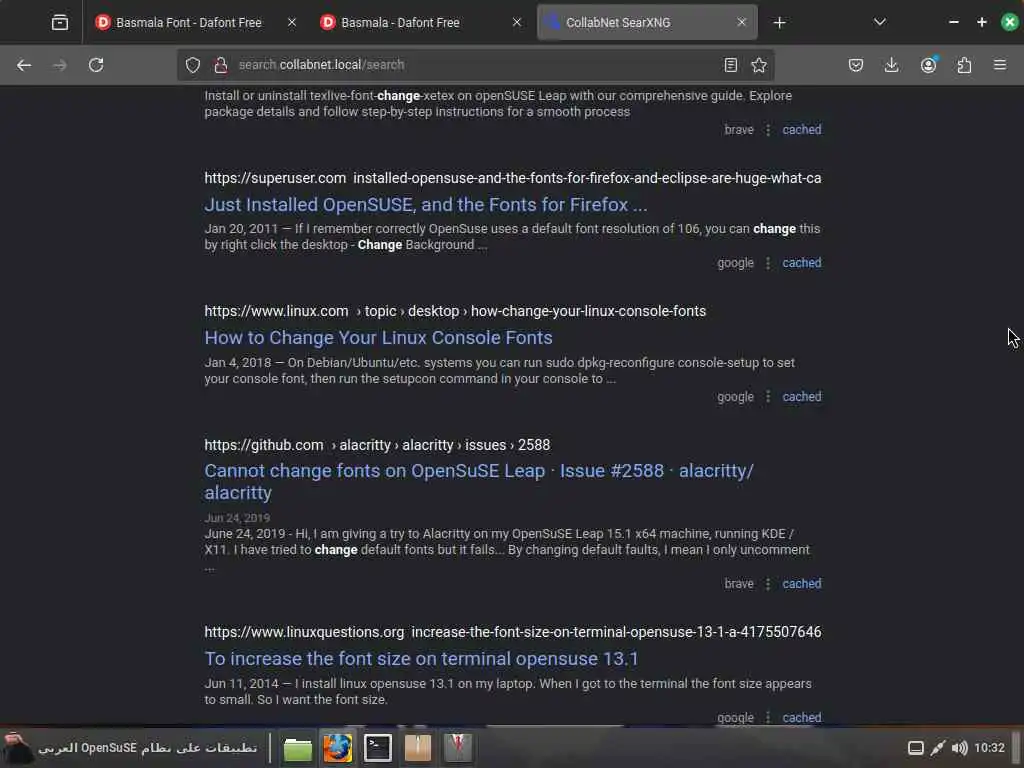This screenshot has width=1024, height=768.
Task: Open 'How to Change Your Linux Console Fonts'
Action: pos(378,338)
